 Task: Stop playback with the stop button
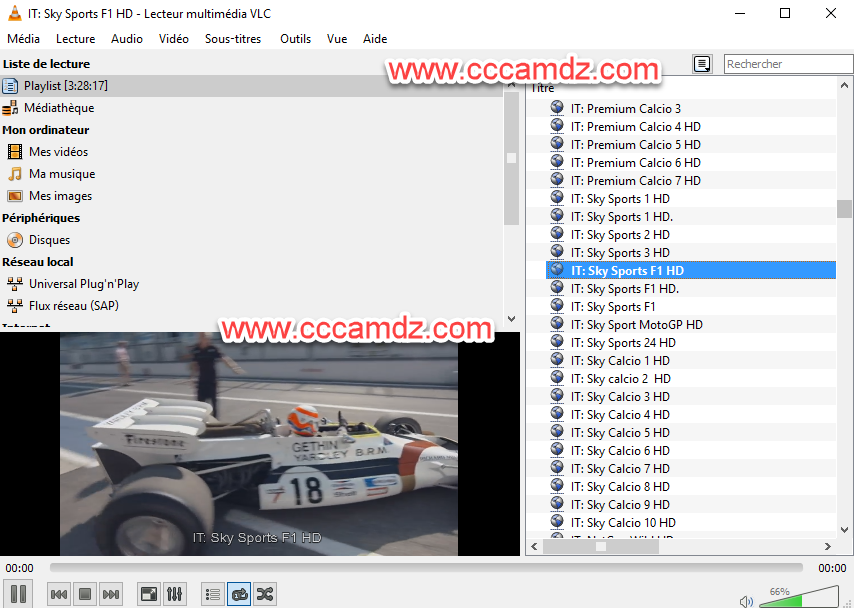85,594
